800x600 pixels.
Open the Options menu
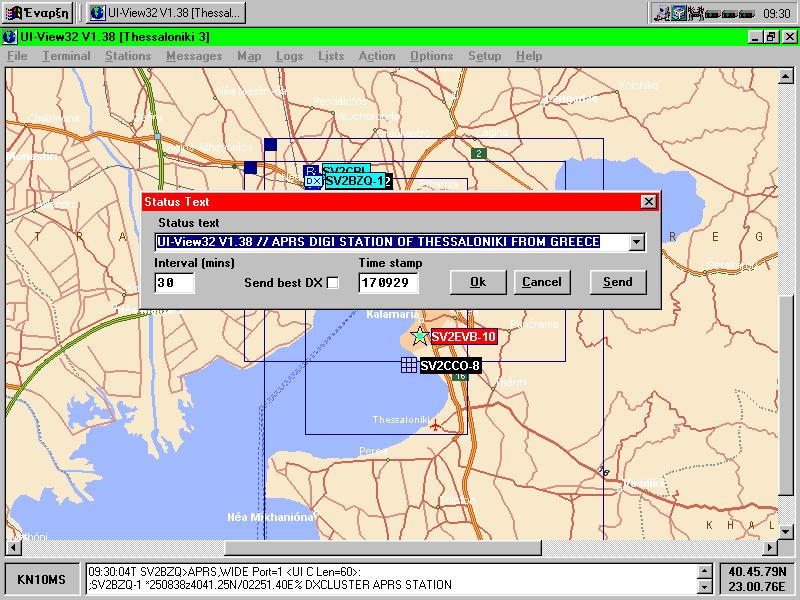tap(431, 56)
